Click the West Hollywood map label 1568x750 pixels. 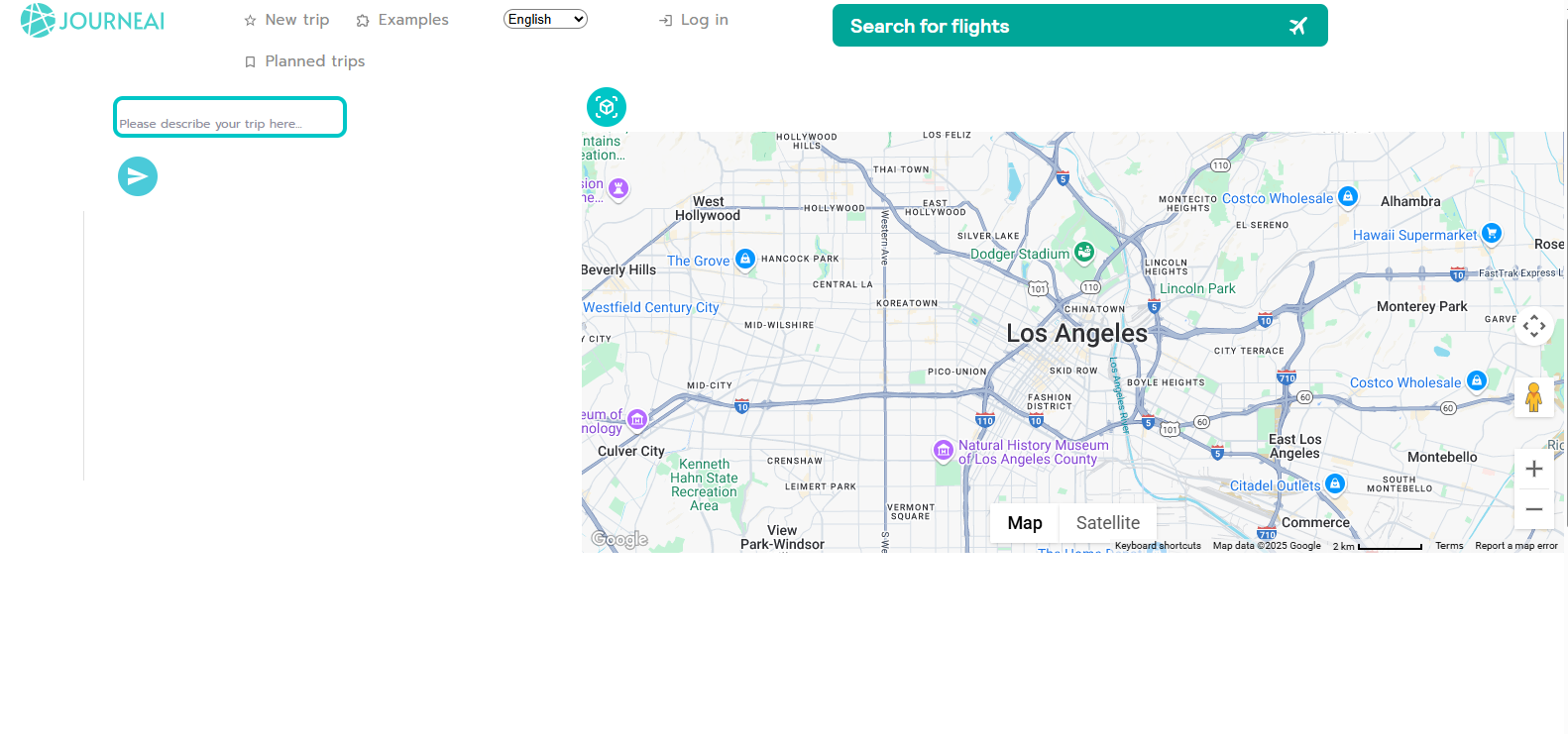(x=708, y=208)
